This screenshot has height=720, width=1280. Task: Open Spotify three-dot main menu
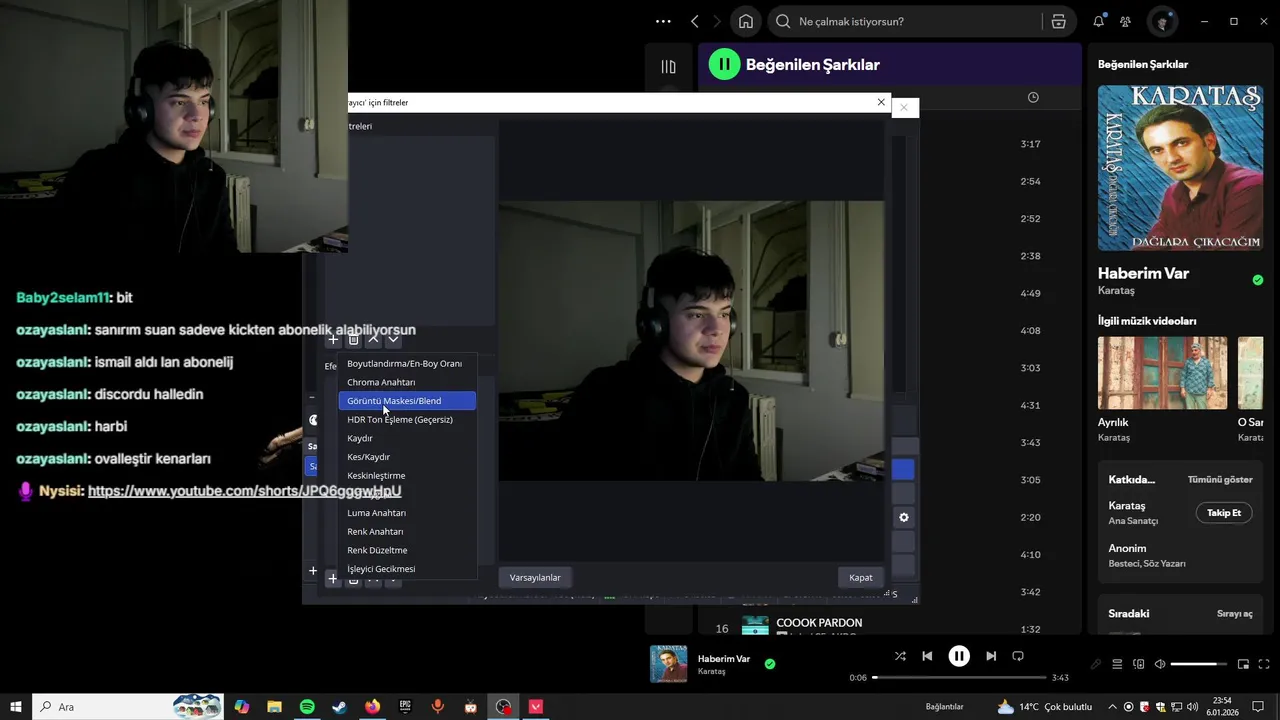tap(663, 21)
